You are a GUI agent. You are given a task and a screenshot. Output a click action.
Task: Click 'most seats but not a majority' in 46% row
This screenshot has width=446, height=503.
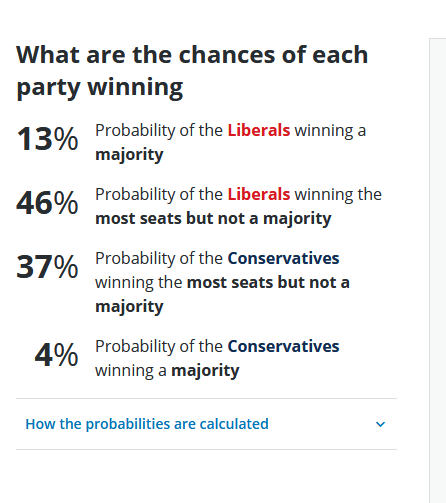click(213, 219)
